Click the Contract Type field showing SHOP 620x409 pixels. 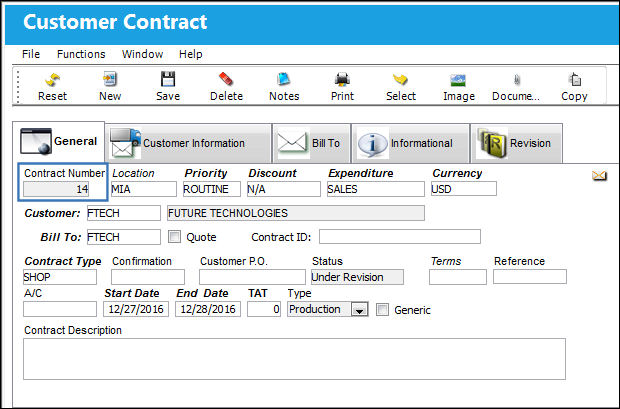(60, 277)
